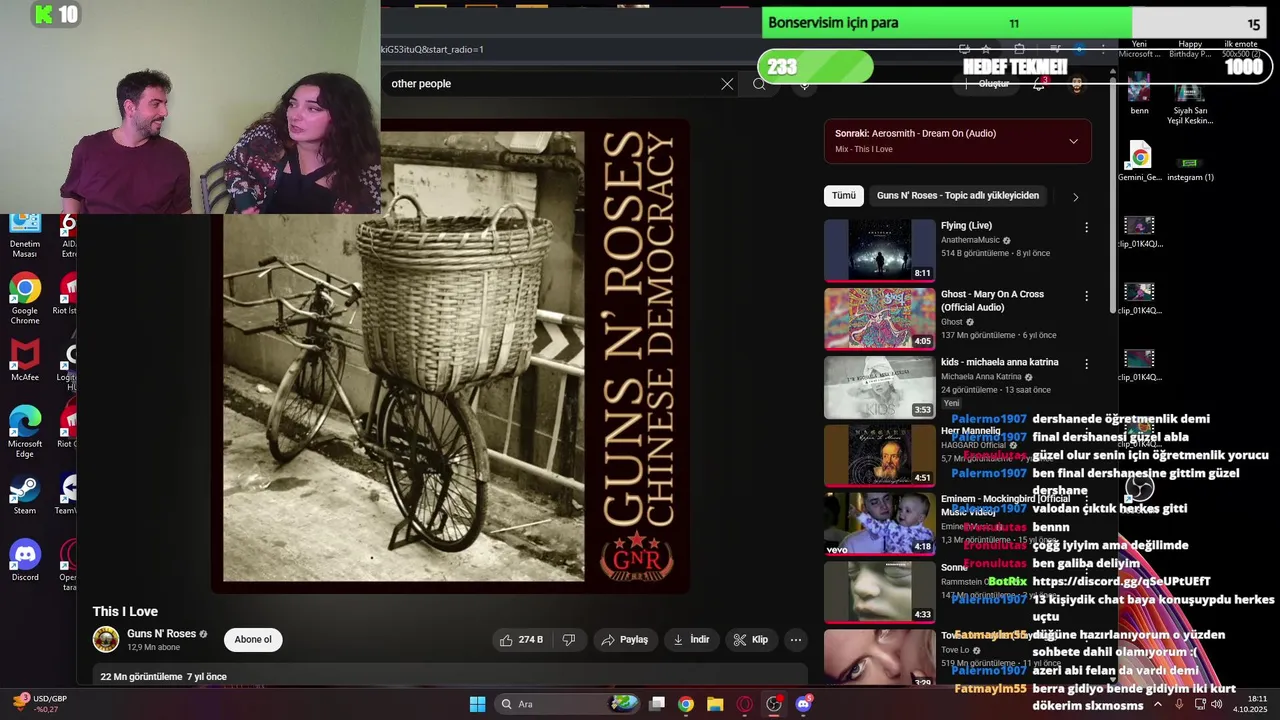Open Discord desktop shortcut

pyautogui.click(x=25, y=561)
